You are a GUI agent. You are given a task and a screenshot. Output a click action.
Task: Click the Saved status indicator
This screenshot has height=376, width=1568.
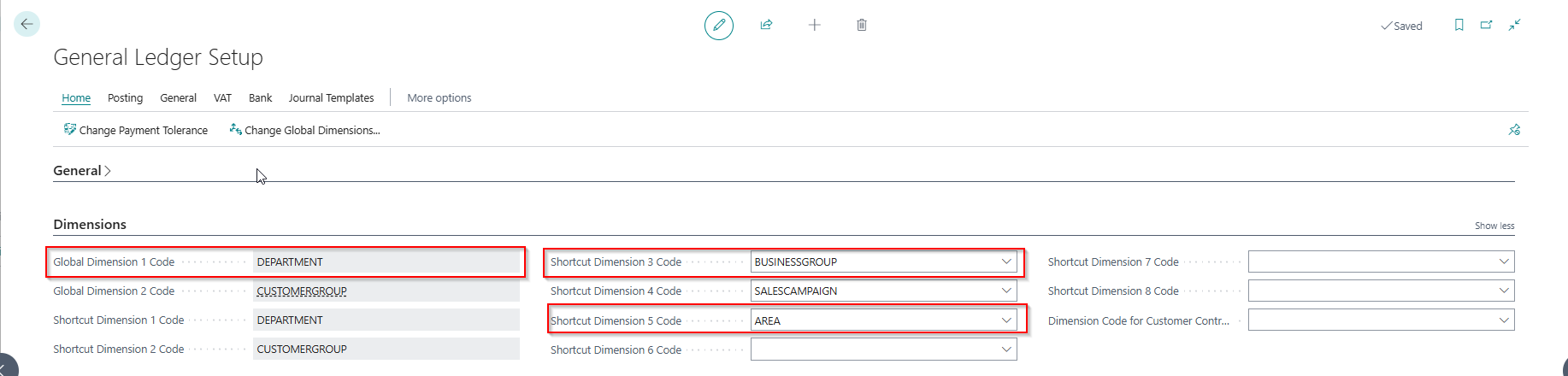[x=1401, y=26]
